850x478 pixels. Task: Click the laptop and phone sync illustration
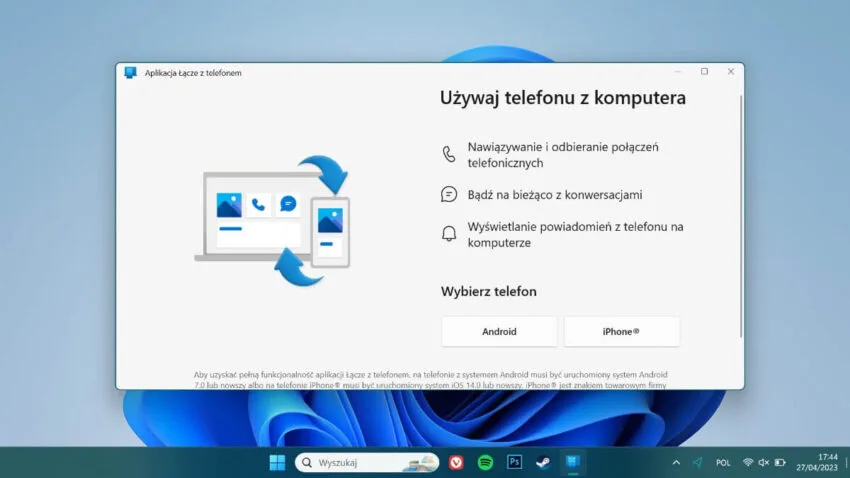(x=273, y=221)
